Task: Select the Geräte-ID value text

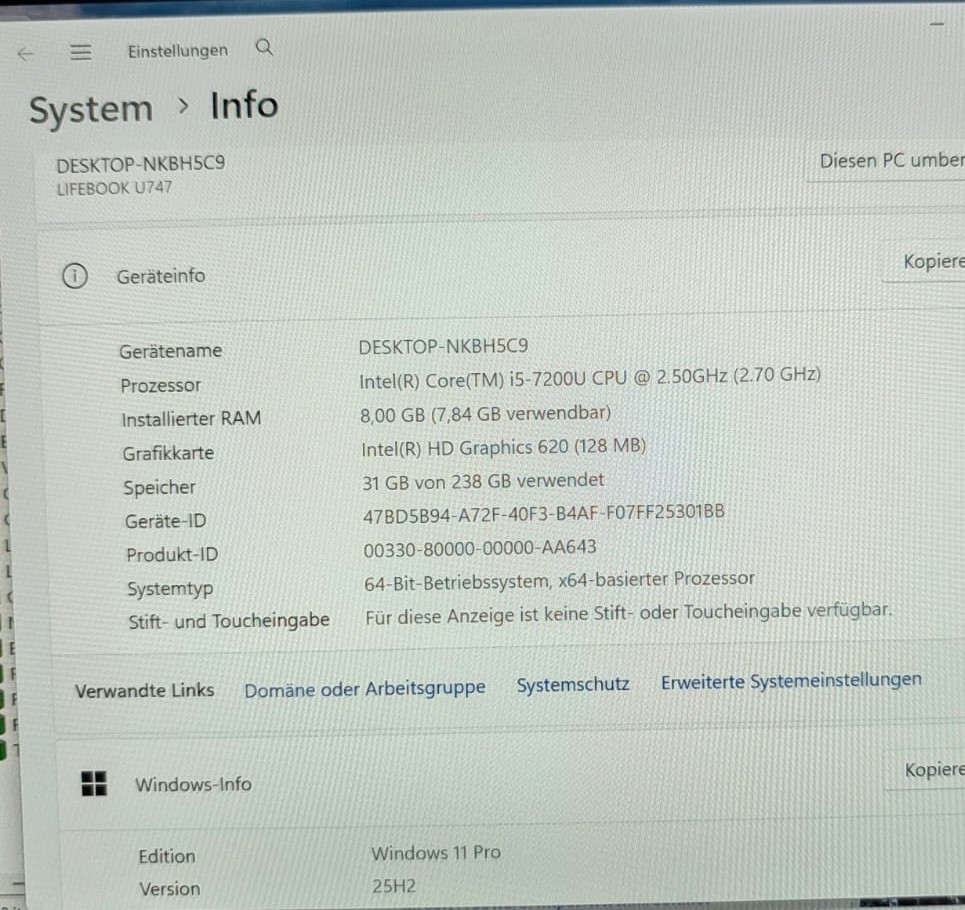Action: click(x=544, y=513)
